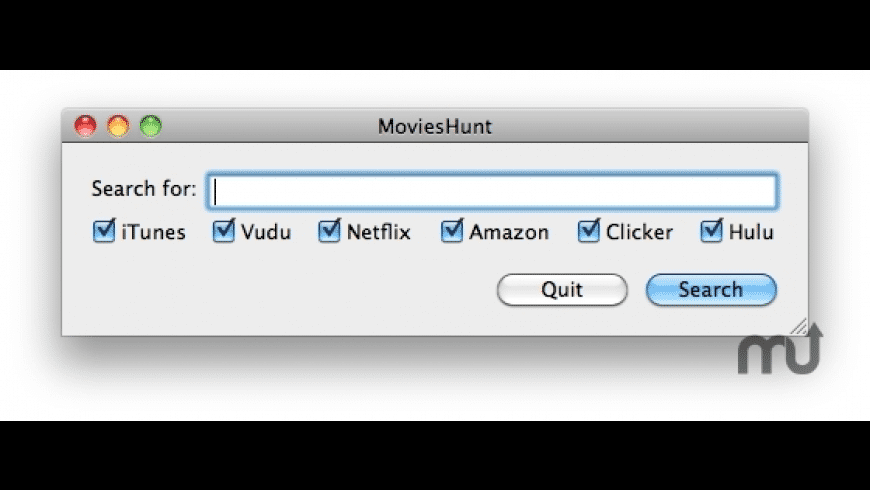Click the "Hulu" label text

tap(750, 233)
